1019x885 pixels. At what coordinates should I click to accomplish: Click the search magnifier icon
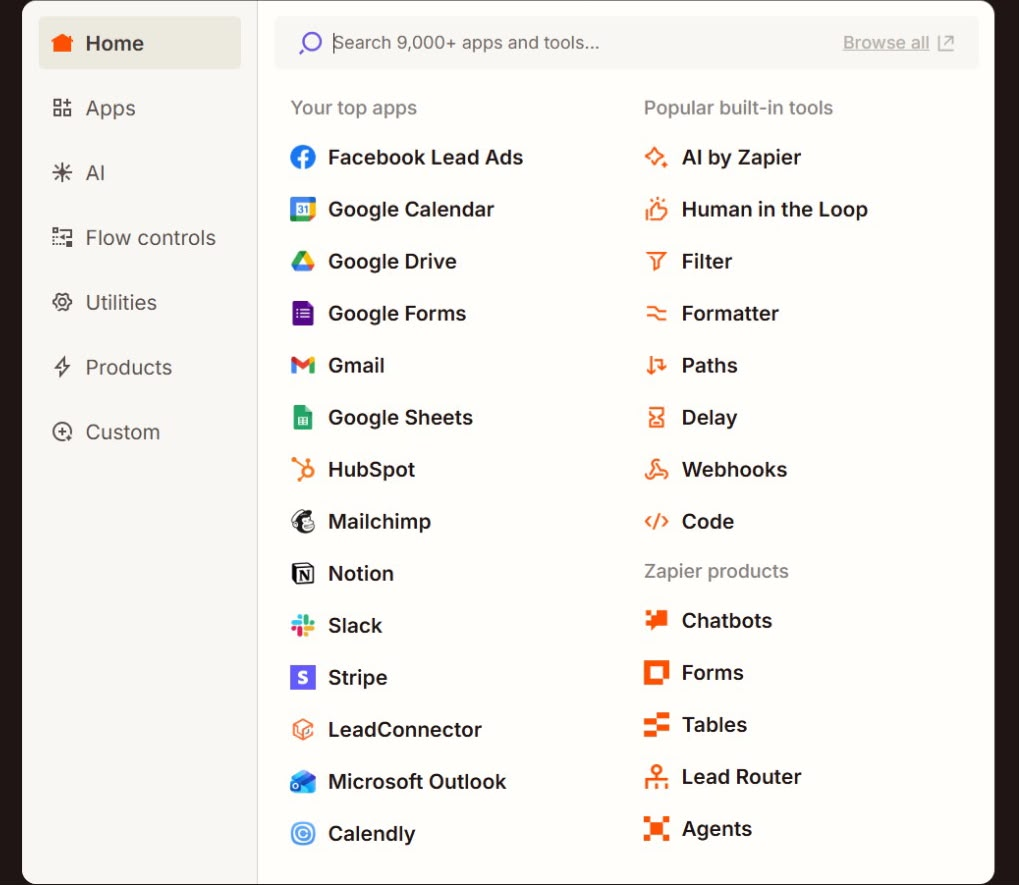point(311,43)
